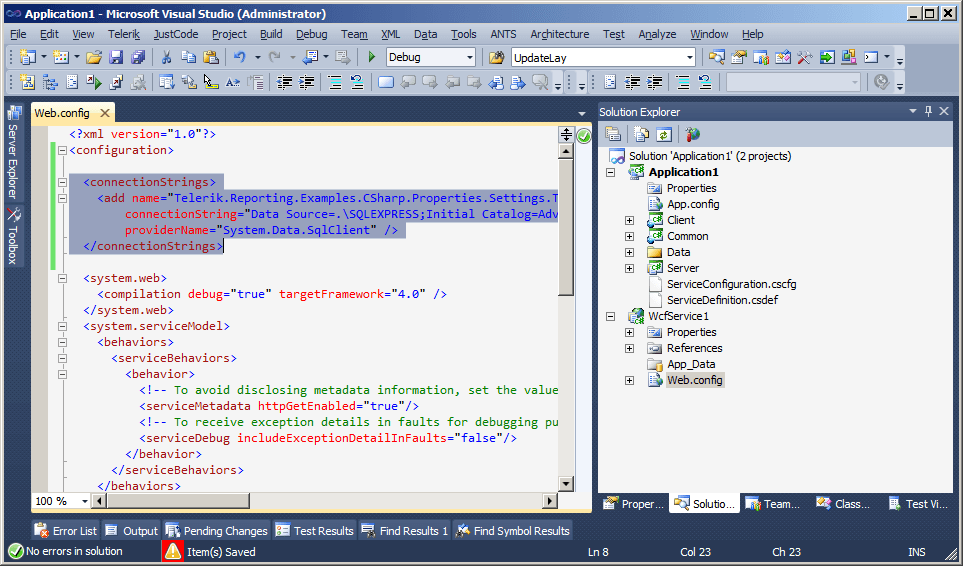This screenshot has width=963, height=566.
Task: Switch to the Error List tab
Action: coord(66,531)
